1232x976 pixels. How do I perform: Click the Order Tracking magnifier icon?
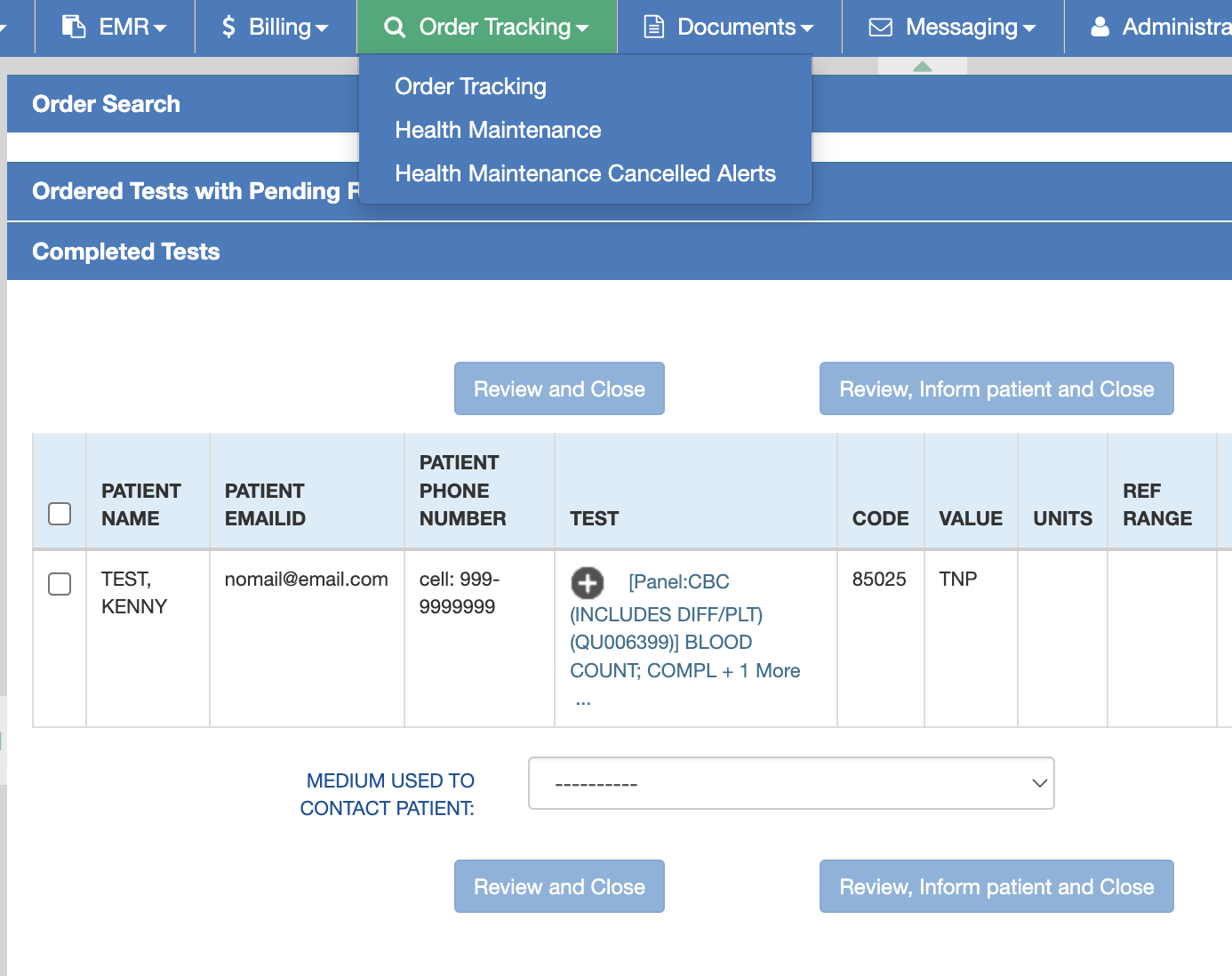[x=394, y=27]
